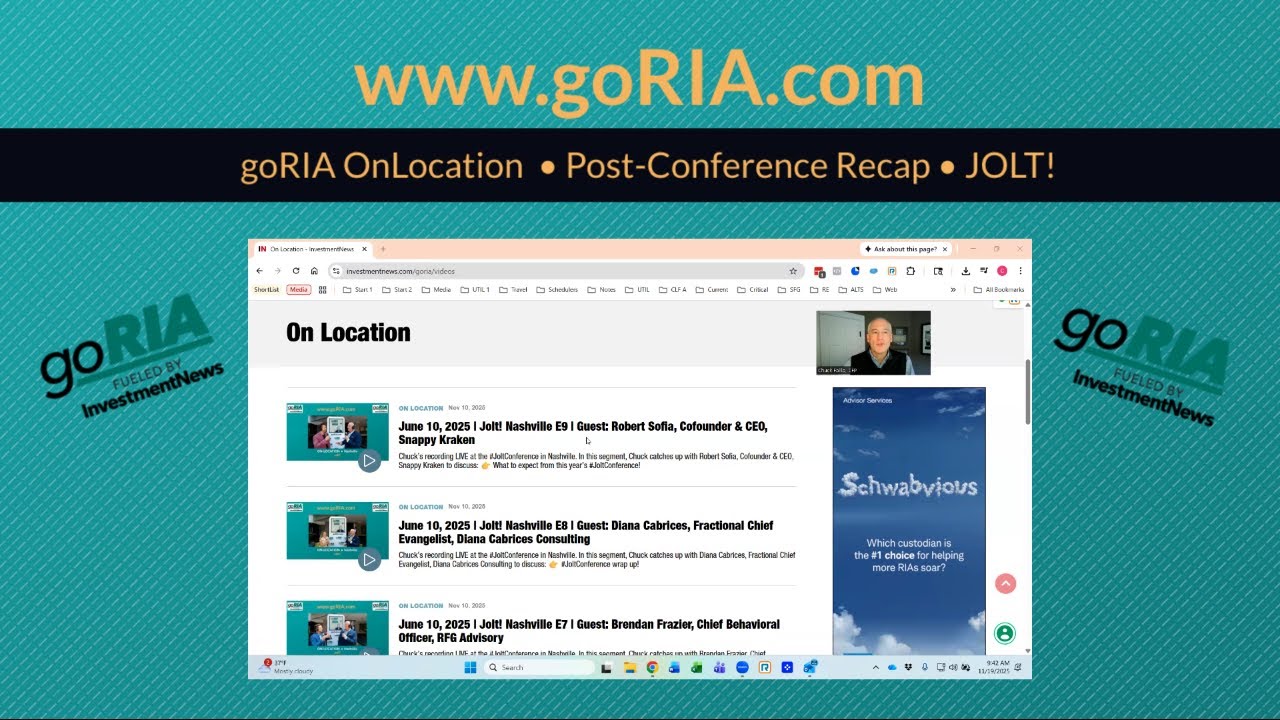The width and height of the screenshot is (1280, 720).
Task: Play the Robert Sofia E9 video
Action: [369, 461]
